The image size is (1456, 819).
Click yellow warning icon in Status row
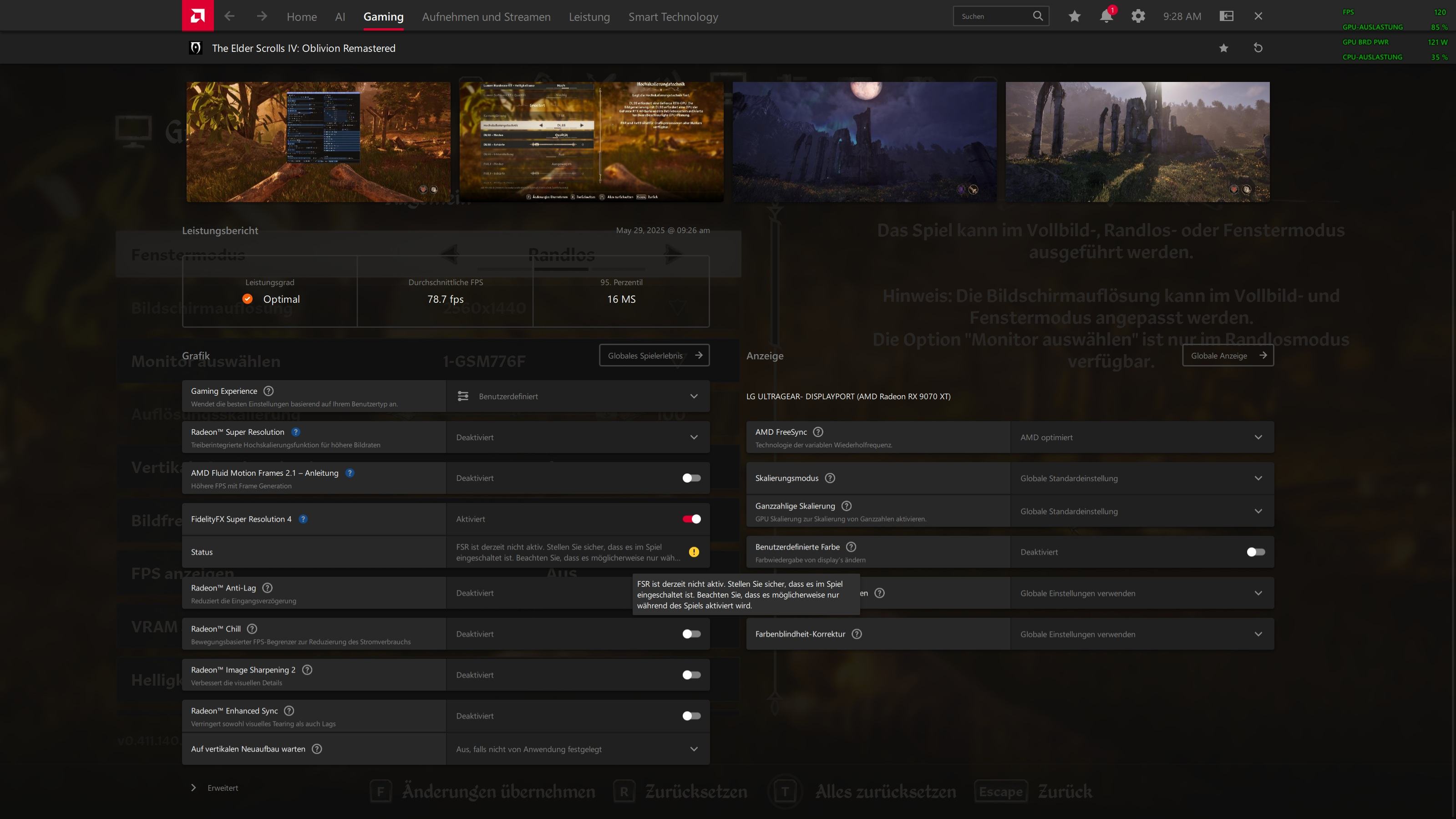(x=694, y=552)
